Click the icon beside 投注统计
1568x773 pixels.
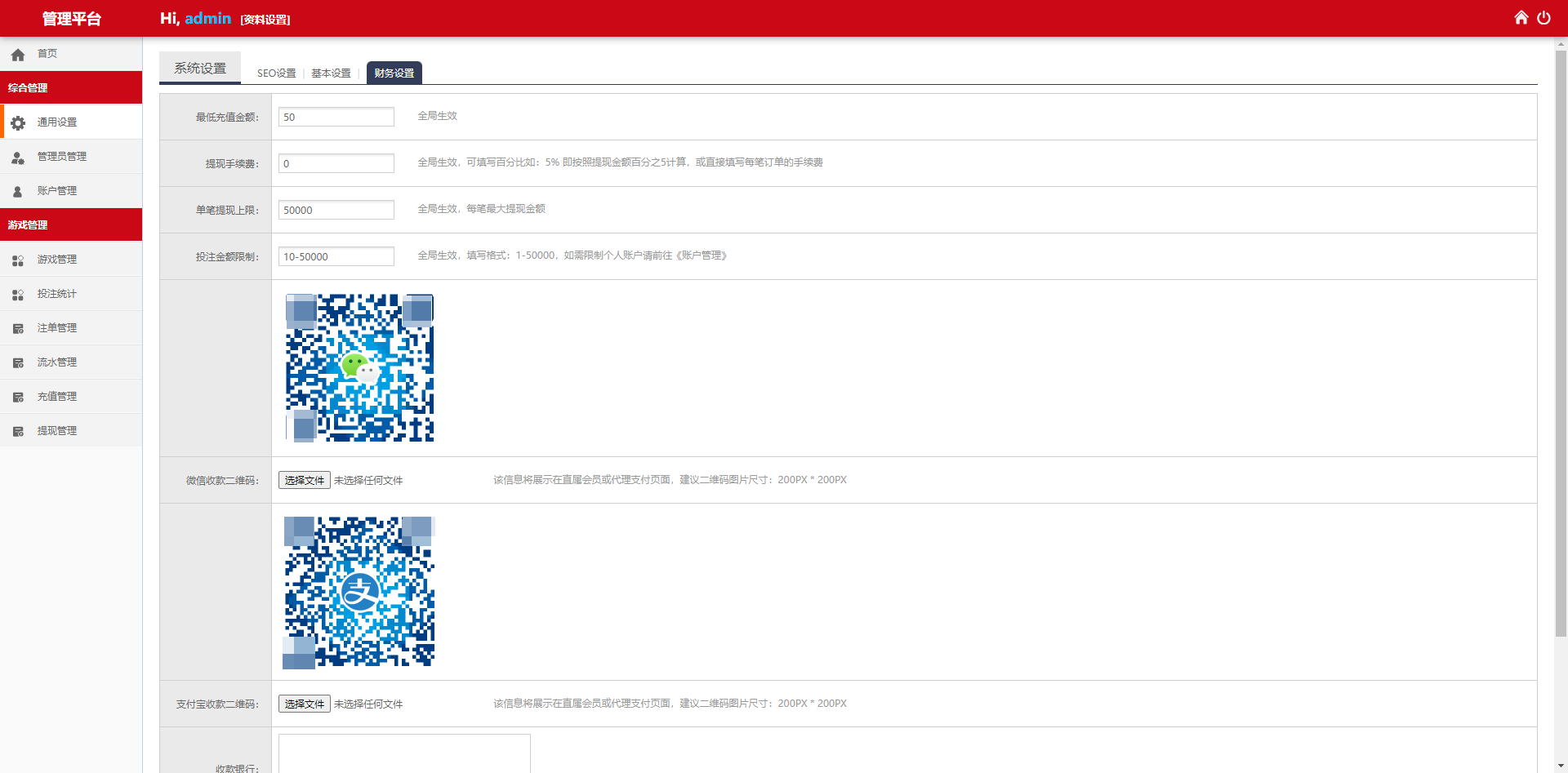18,294
